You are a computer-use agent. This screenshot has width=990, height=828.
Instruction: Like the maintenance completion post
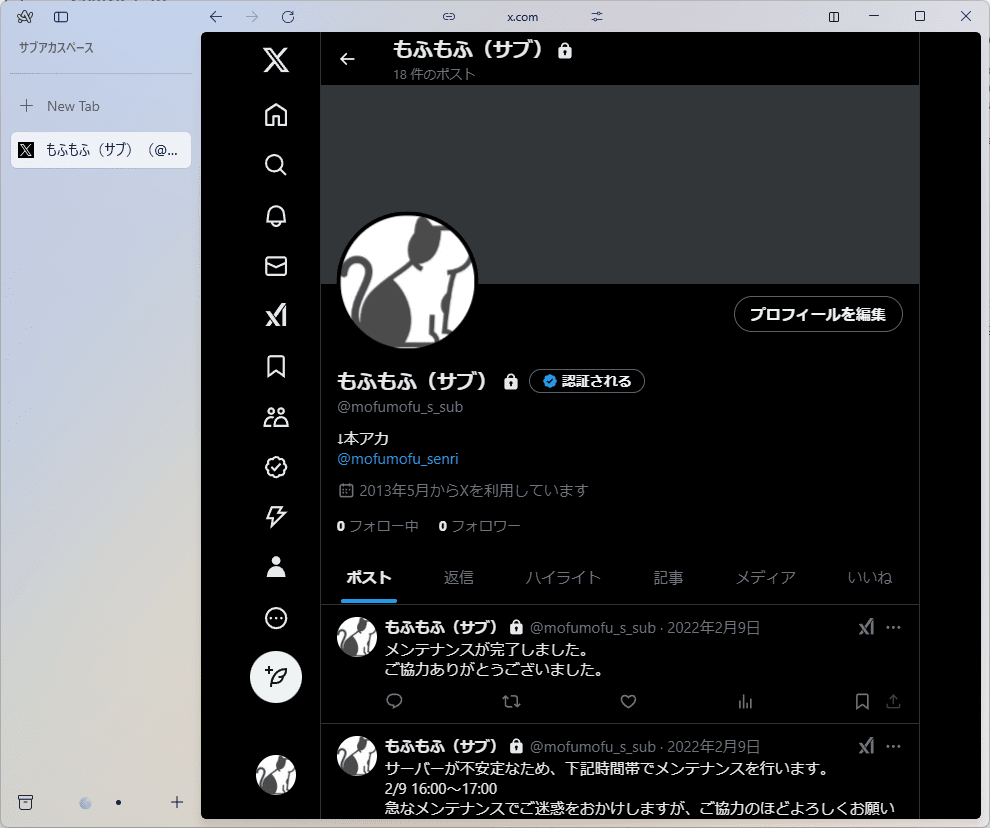tap(628, 702)
